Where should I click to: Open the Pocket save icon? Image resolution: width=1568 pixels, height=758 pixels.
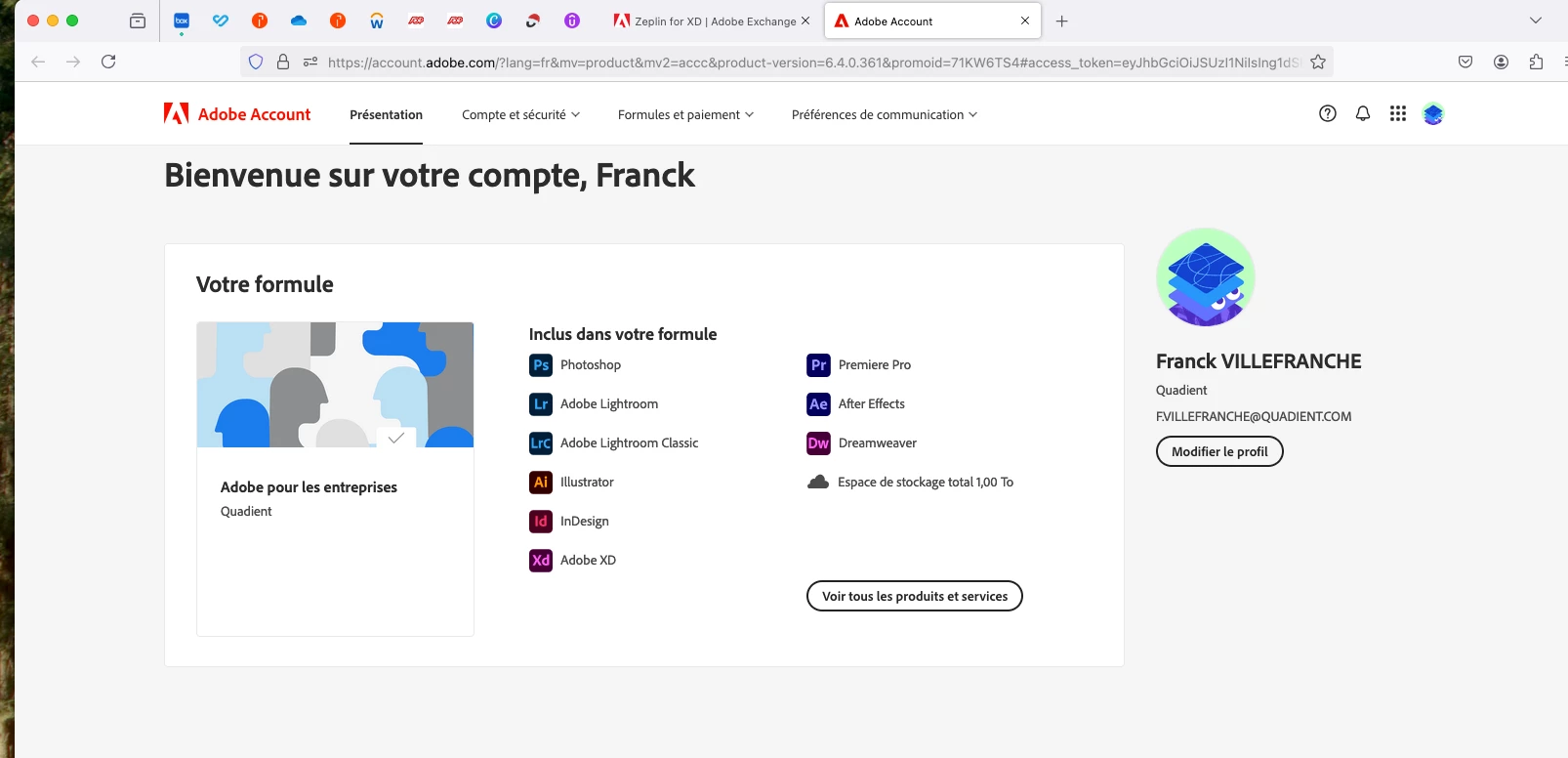pyautogui.click(x=1465, y=62)
